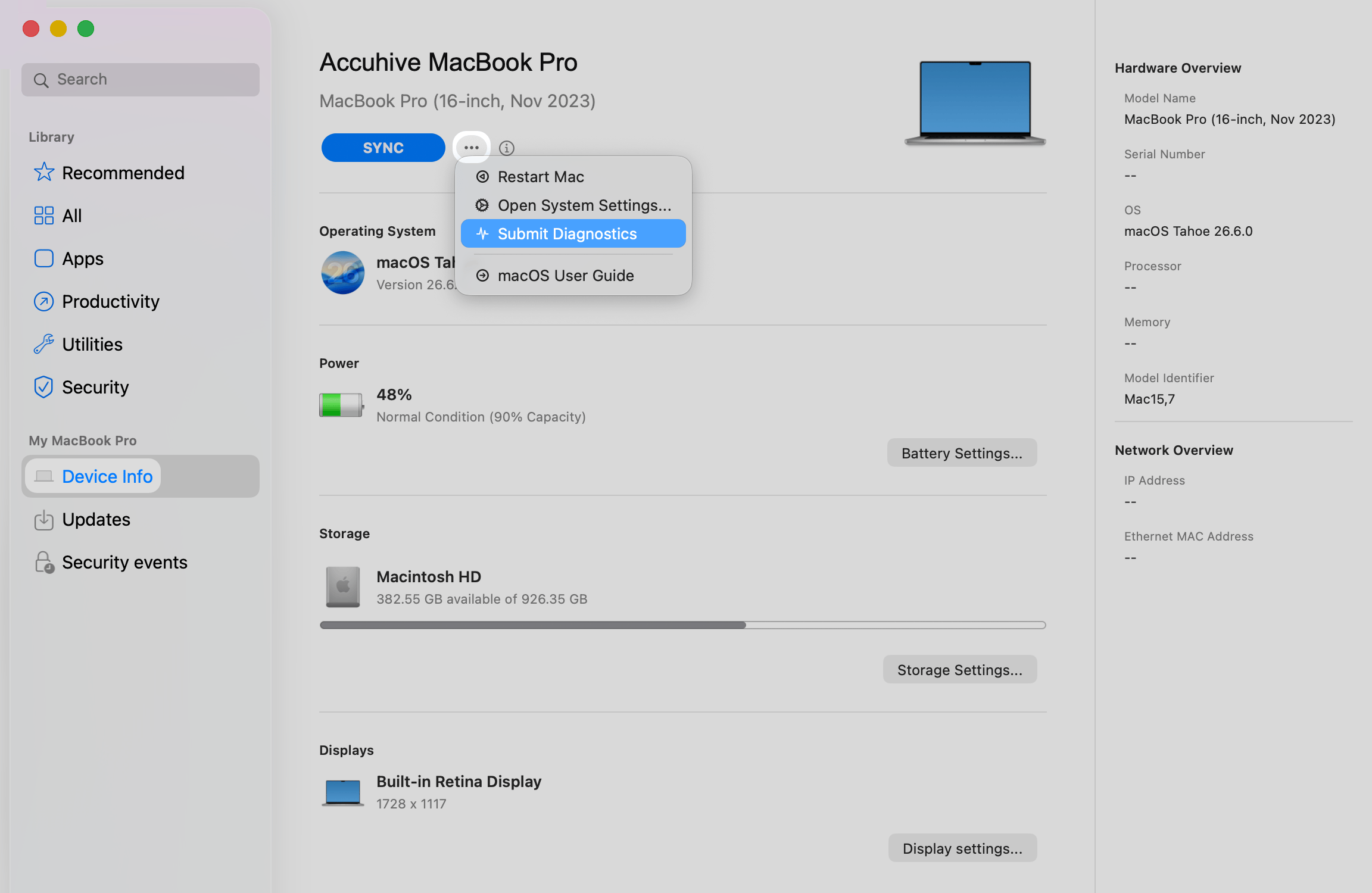Screen dimensions: 1372x893
Task: Click the Apps square icon
Action: (43, 258)
